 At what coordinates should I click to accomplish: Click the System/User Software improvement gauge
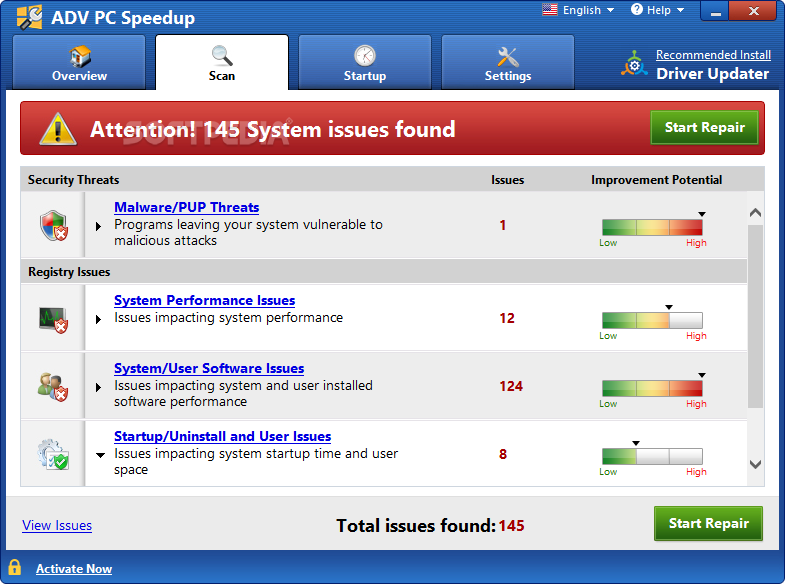pos(652,388)
